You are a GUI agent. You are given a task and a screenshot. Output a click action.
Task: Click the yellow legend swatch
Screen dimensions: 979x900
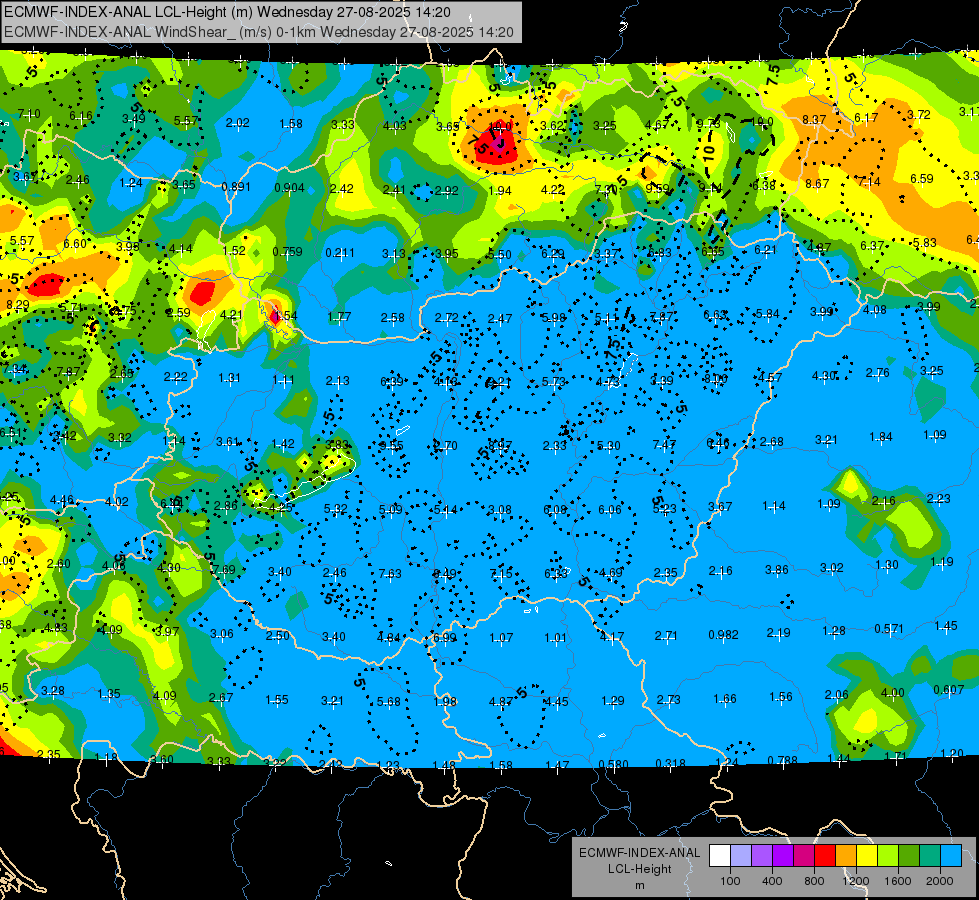pyautogui.click(x=867, y=855)
